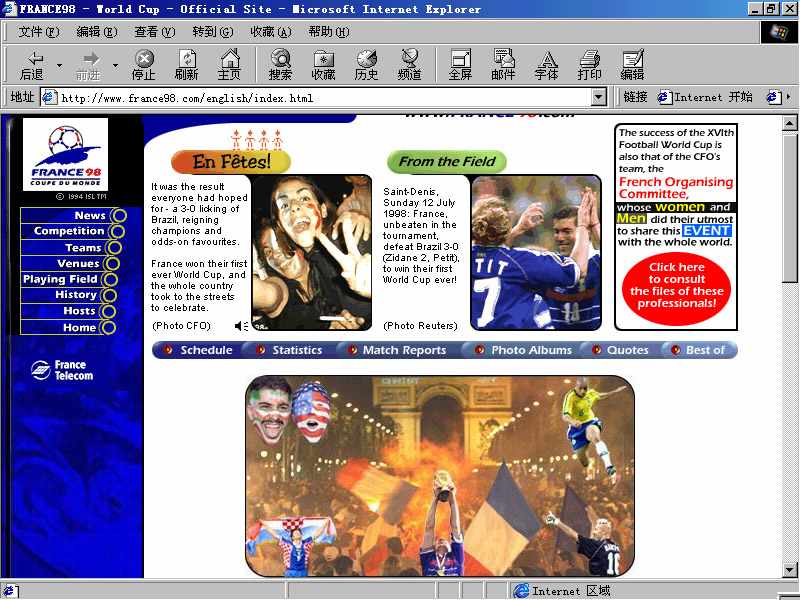Image resolution: width=800 pixels, height=600 pixels.
Task: Open the 帮助 (Help) menu
Action: point(328,32)
